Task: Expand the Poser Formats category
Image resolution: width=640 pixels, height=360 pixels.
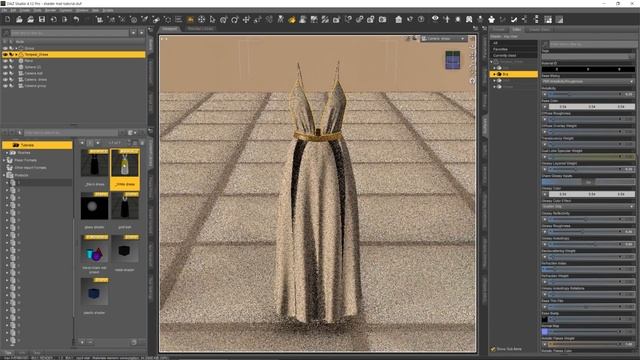Action: pos(4,160)
